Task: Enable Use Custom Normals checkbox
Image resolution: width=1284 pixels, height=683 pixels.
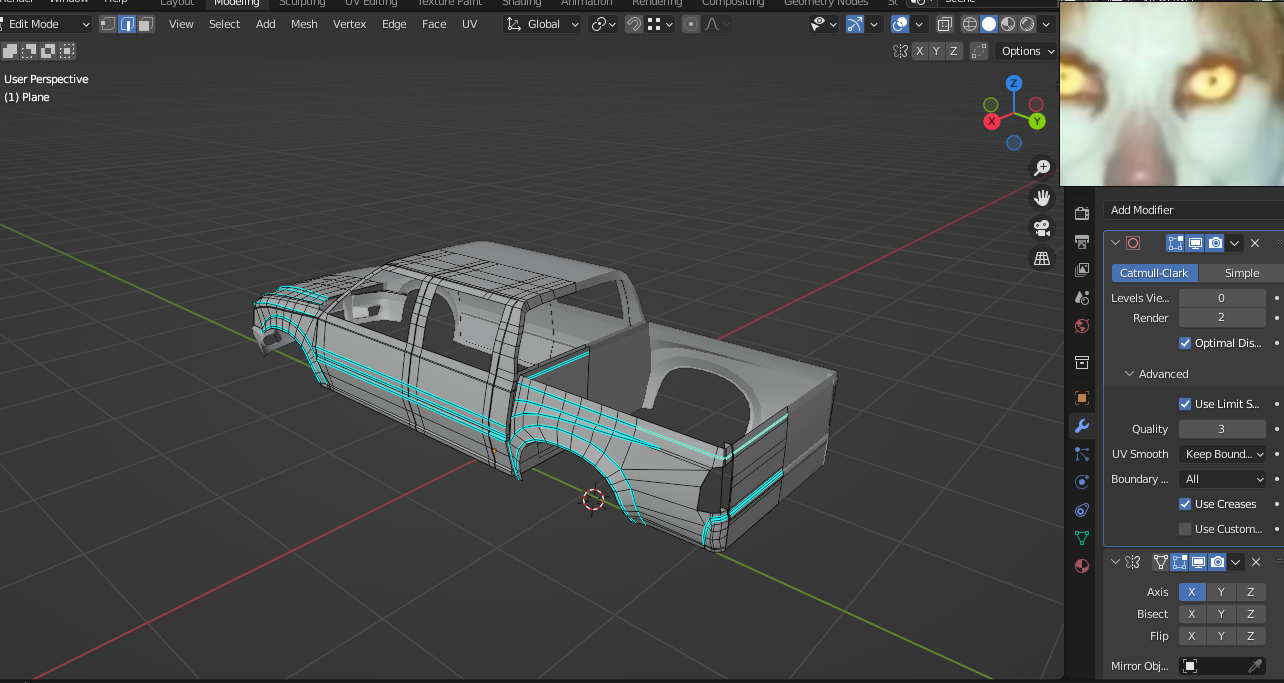Action: click(x=1186, y=529)
